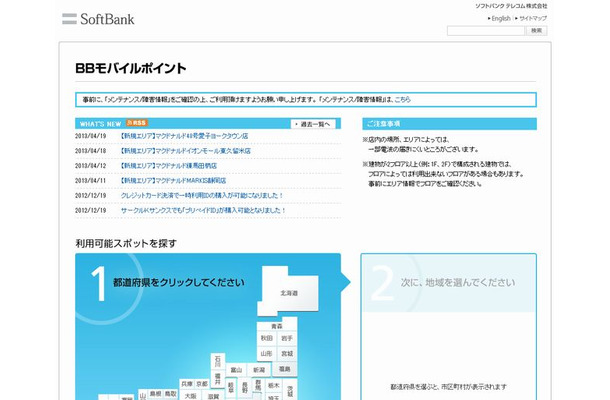Select 岐阜 prefecture on the map
610x400 pixels.
pyautogui.click(x=231, y=387)
